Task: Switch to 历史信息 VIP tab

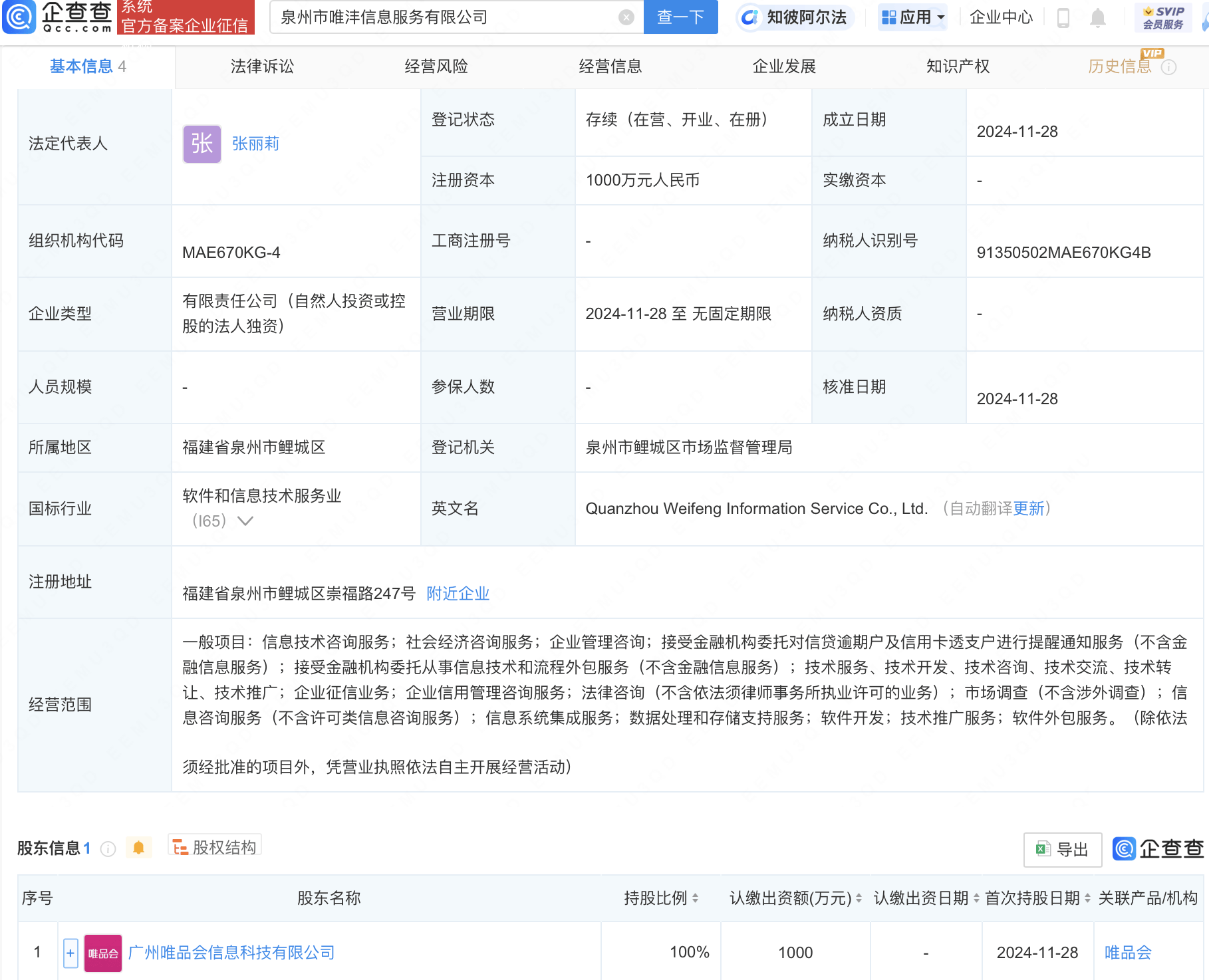Action: pyautogui.click(x=1120, y=66)
